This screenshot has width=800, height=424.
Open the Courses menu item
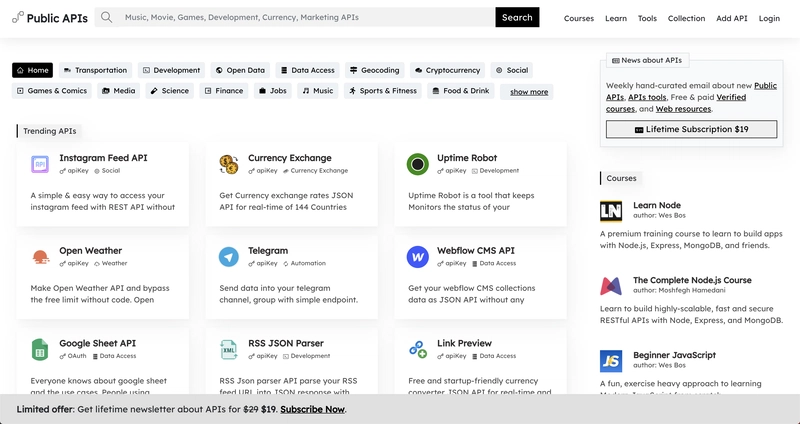(579, 18)
